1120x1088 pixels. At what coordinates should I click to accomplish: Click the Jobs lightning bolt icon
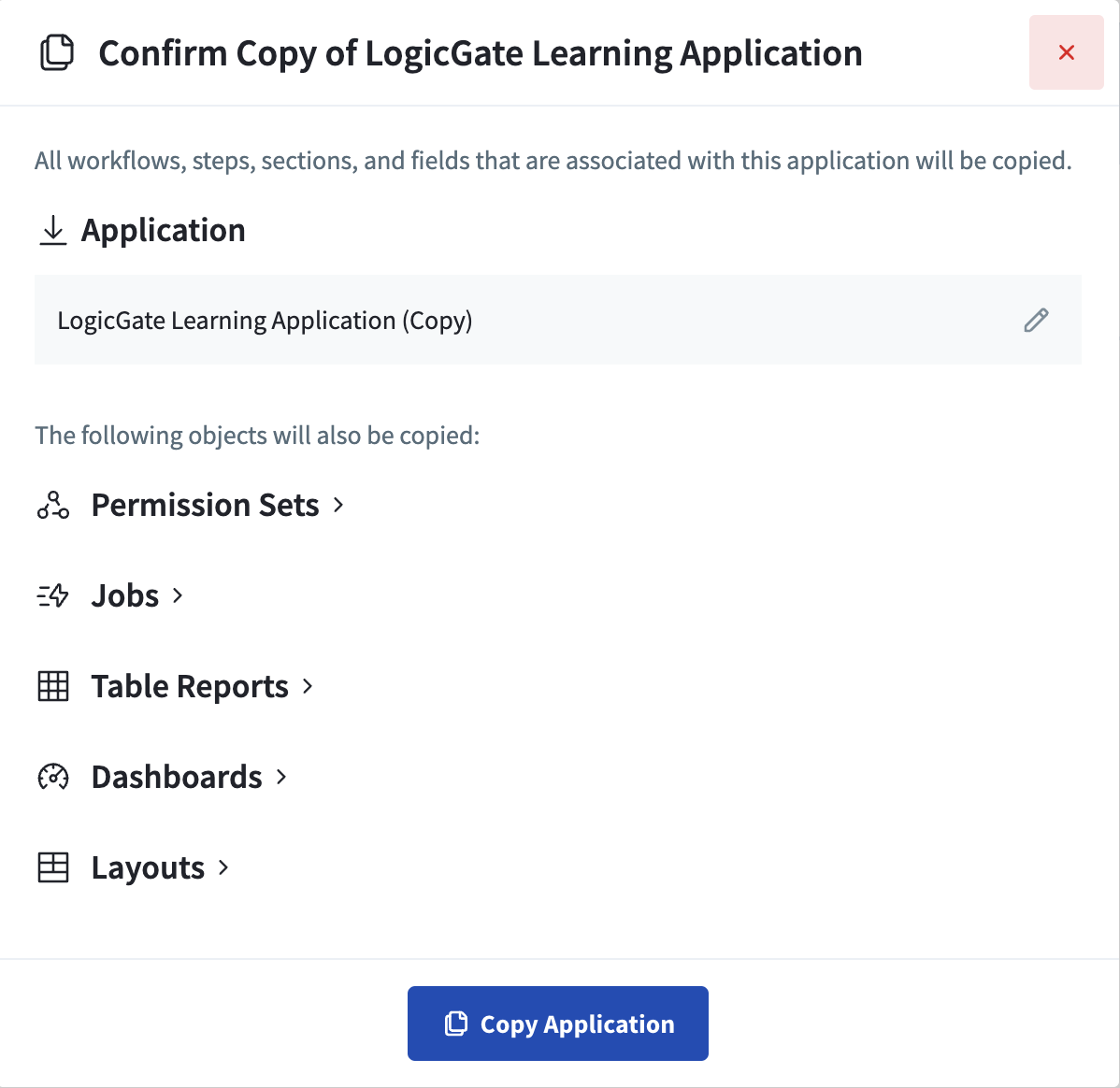53,595
